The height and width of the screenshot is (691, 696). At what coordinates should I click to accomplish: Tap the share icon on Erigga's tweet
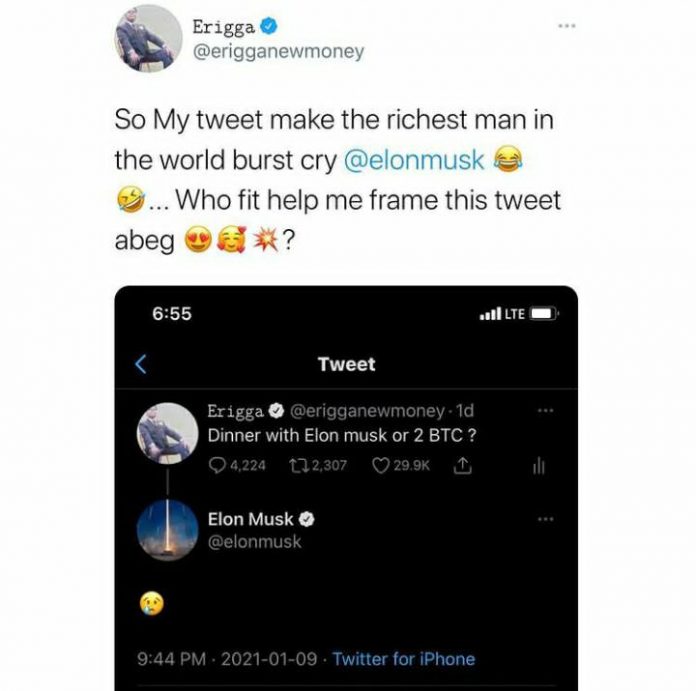[462, 465]
